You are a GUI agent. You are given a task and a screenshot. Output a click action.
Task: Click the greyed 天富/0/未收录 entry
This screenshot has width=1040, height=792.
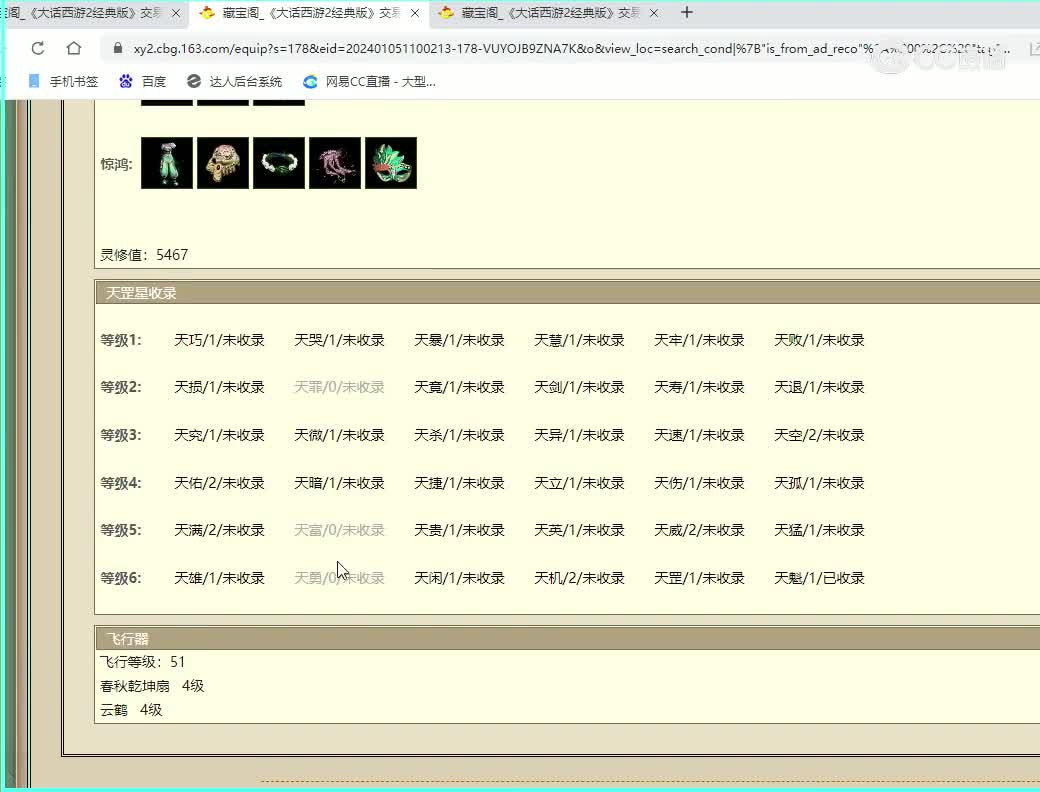pos(339,530)
